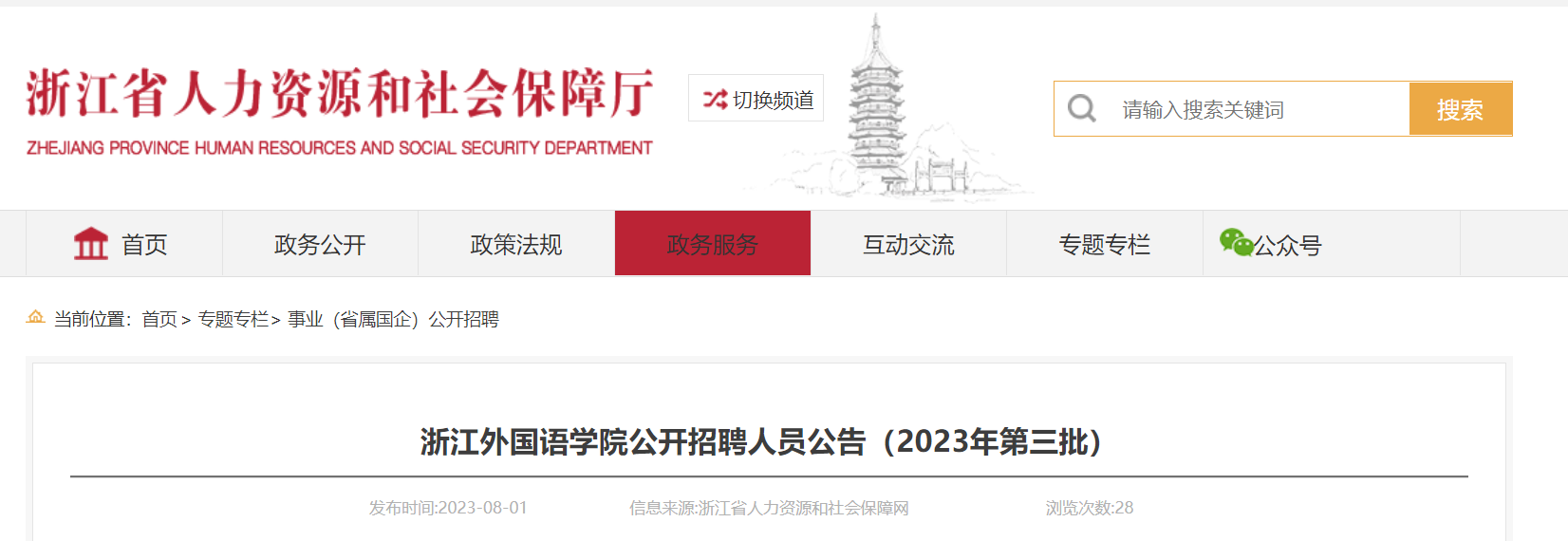Select the 政务公开 menu item
This screenshot has width=1568, height=541.
pyautogui.click(x=320, y=244)
